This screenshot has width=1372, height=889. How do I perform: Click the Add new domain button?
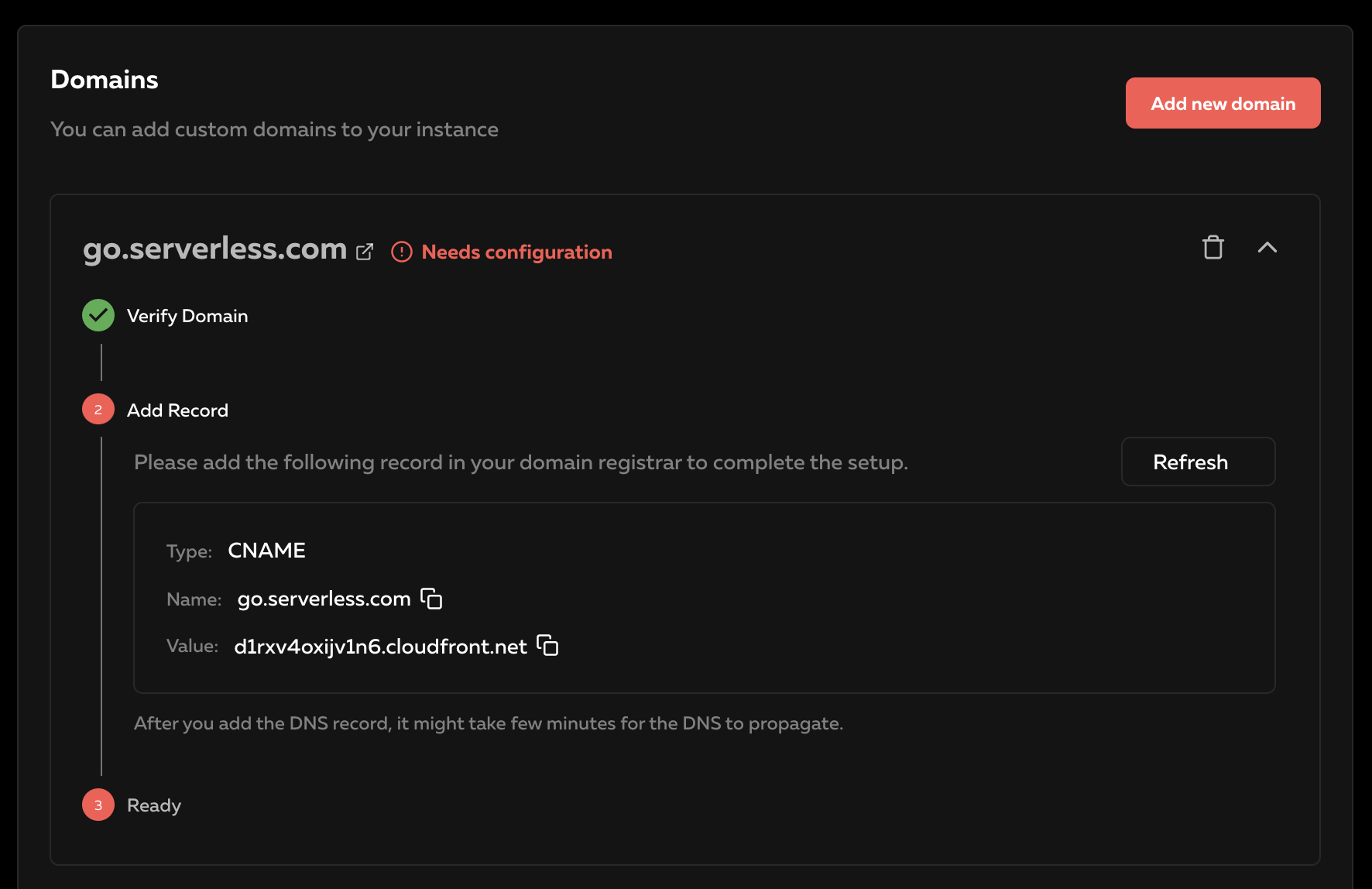1223,103
